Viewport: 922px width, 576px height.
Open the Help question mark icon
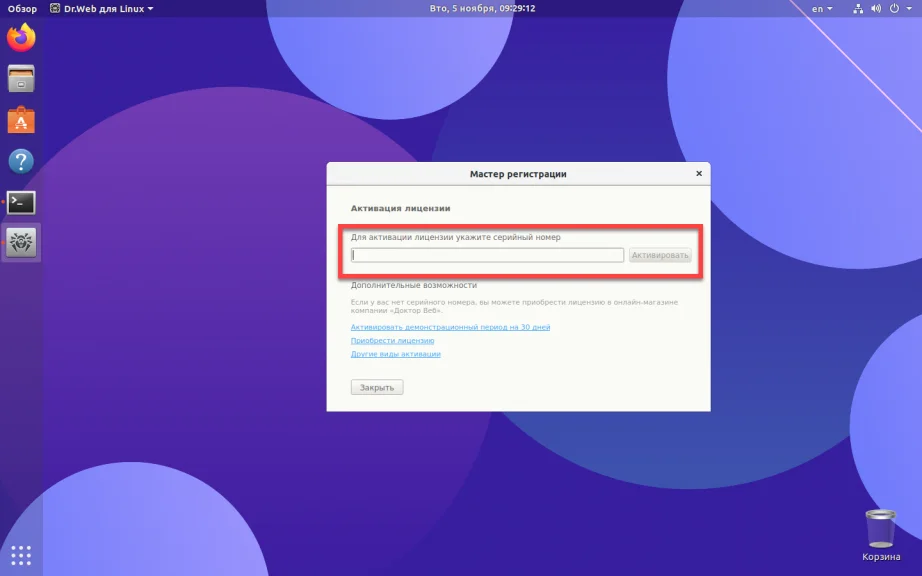coord(21,161)
